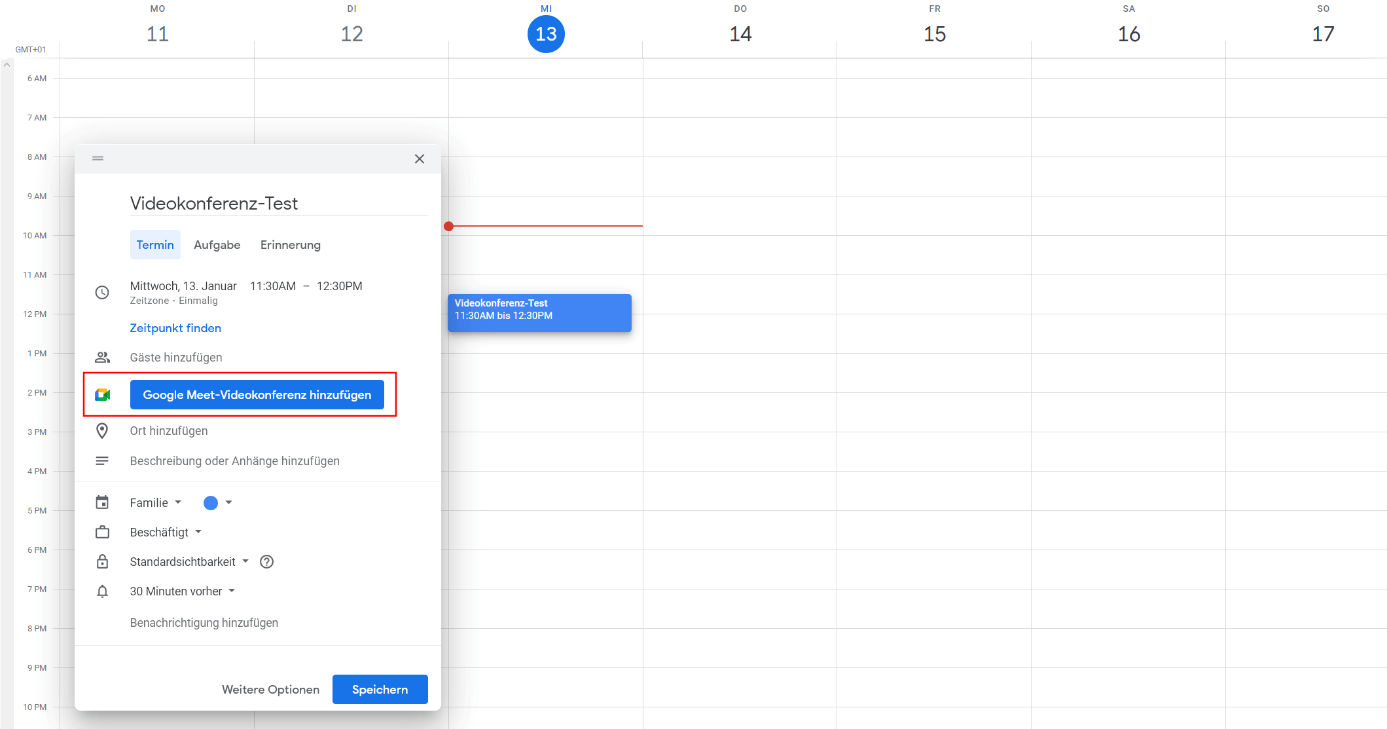Click the drag handle at dialog top
This screenshot has height=729, width=1387.
pyautogui.click(x=98, y=159)
